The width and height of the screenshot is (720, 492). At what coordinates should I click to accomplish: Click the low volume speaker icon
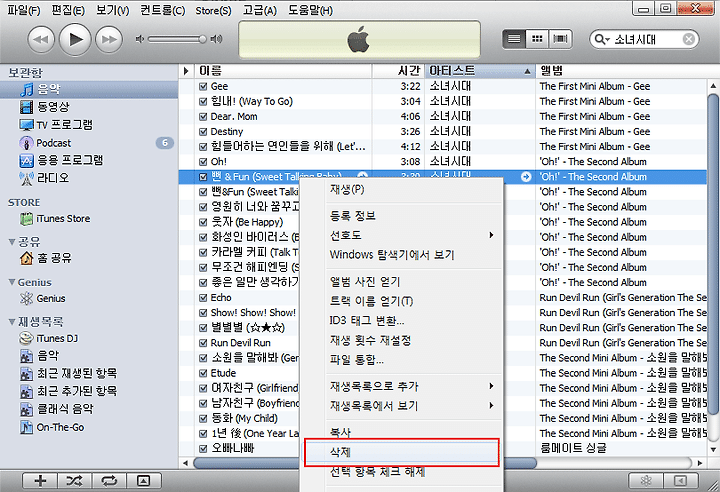(140, 40)
